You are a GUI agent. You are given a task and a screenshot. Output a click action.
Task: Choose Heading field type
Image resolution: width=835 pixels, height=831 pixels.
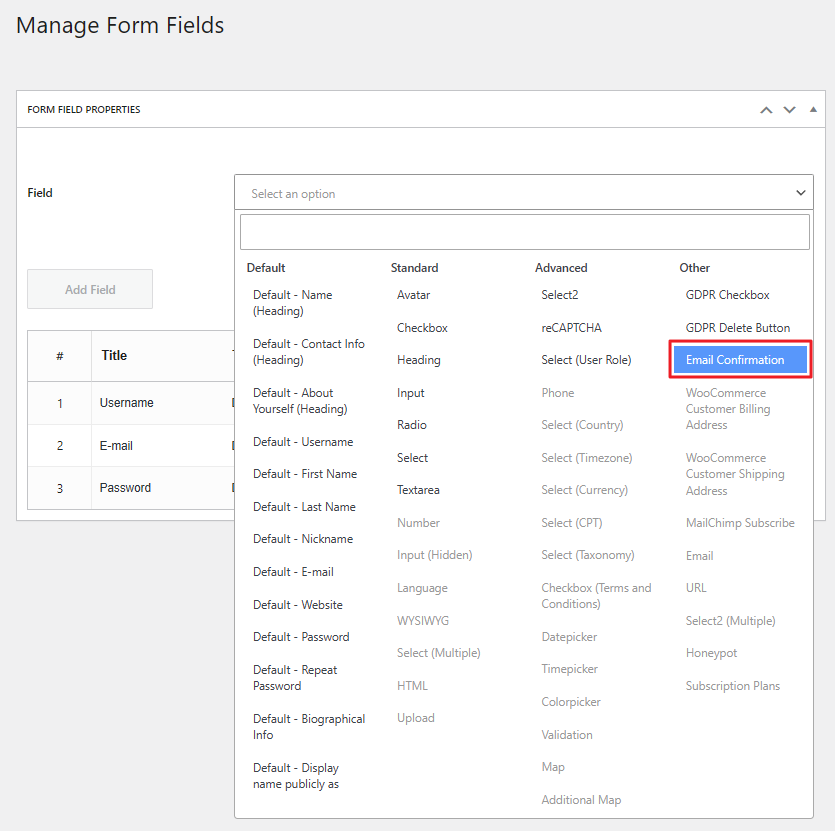pos(419,360)
